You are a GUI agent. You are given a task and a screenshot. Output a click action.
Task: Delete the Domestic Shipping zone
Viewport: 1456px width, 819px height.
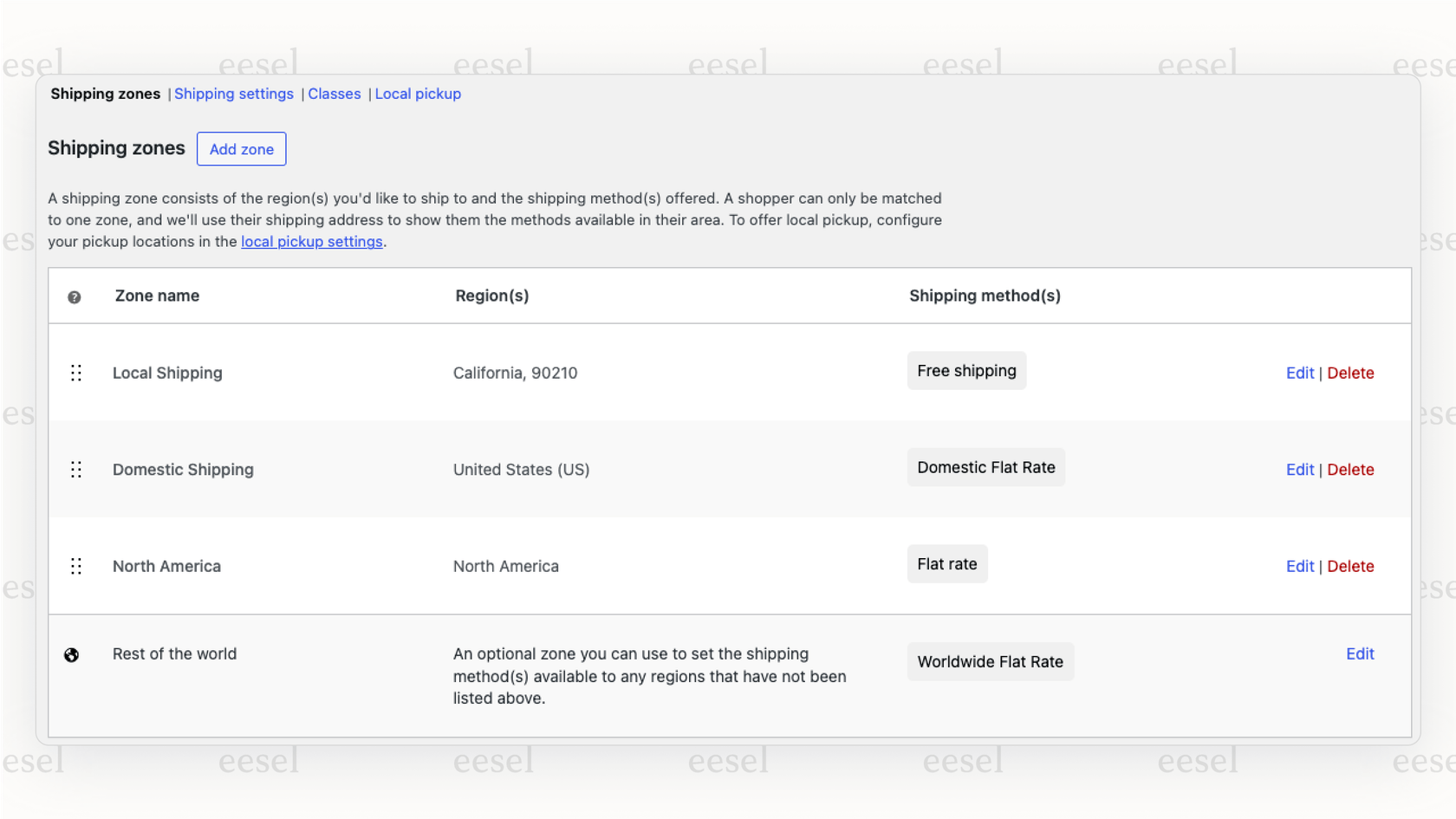[1350, 469]
